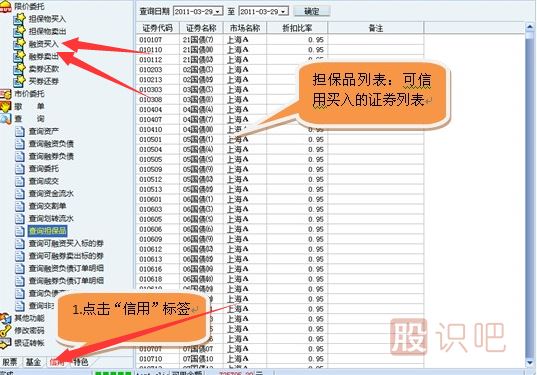Select row with code 010303
Screen dimensions: 537x375
click(279, 89)
